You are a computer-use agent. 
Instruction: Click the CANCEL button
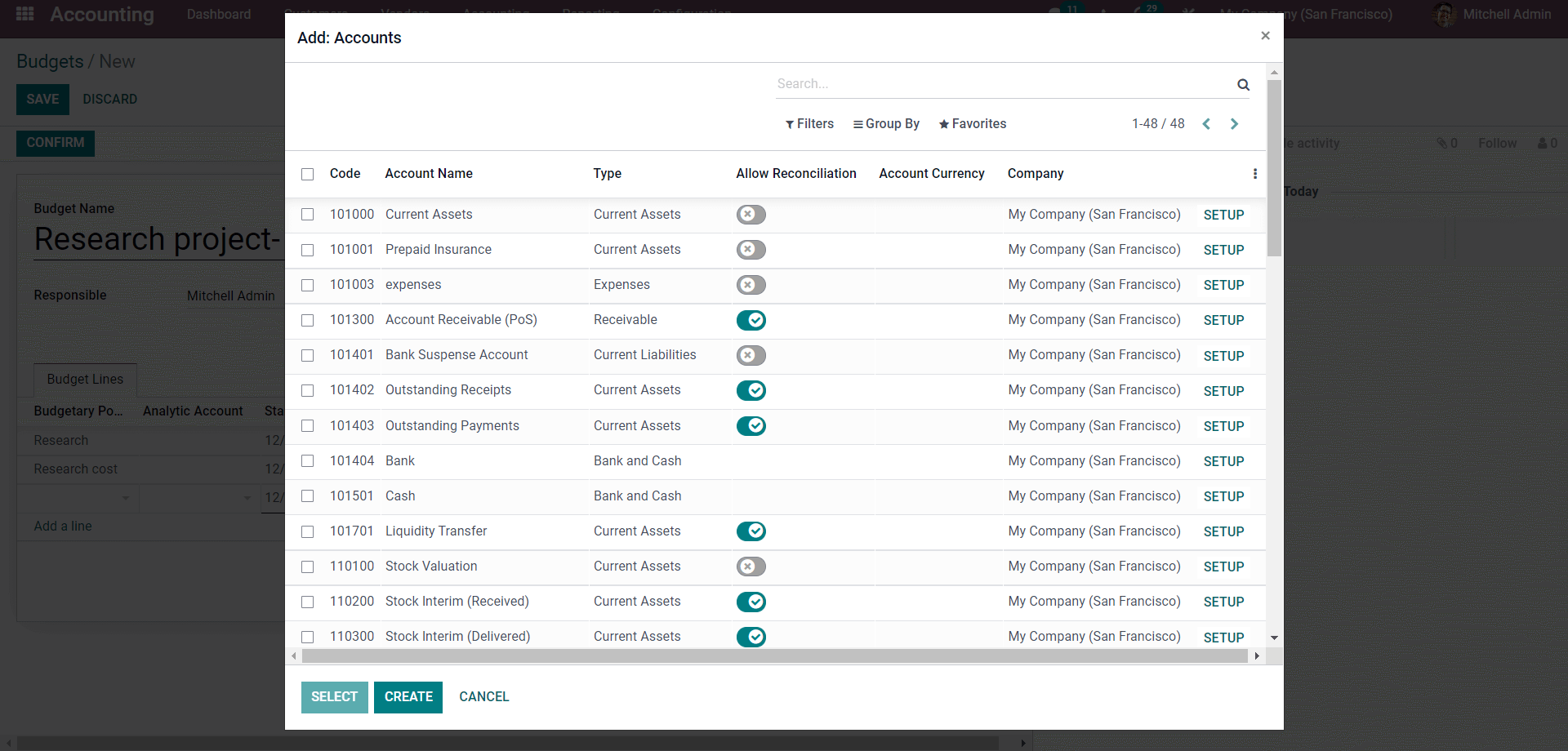483,697
